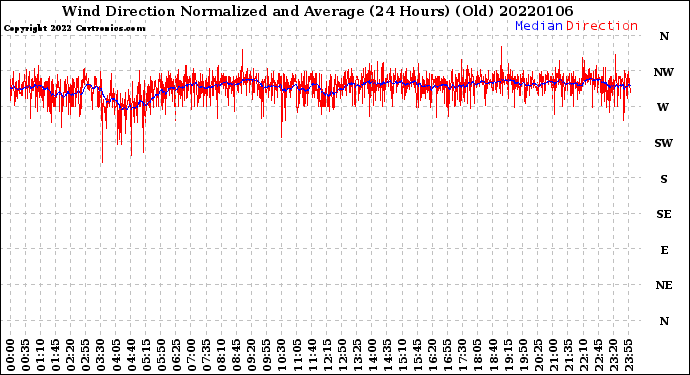Click the 04:40 time label
The width and height of the screenshot is (690, 375).
131,355
